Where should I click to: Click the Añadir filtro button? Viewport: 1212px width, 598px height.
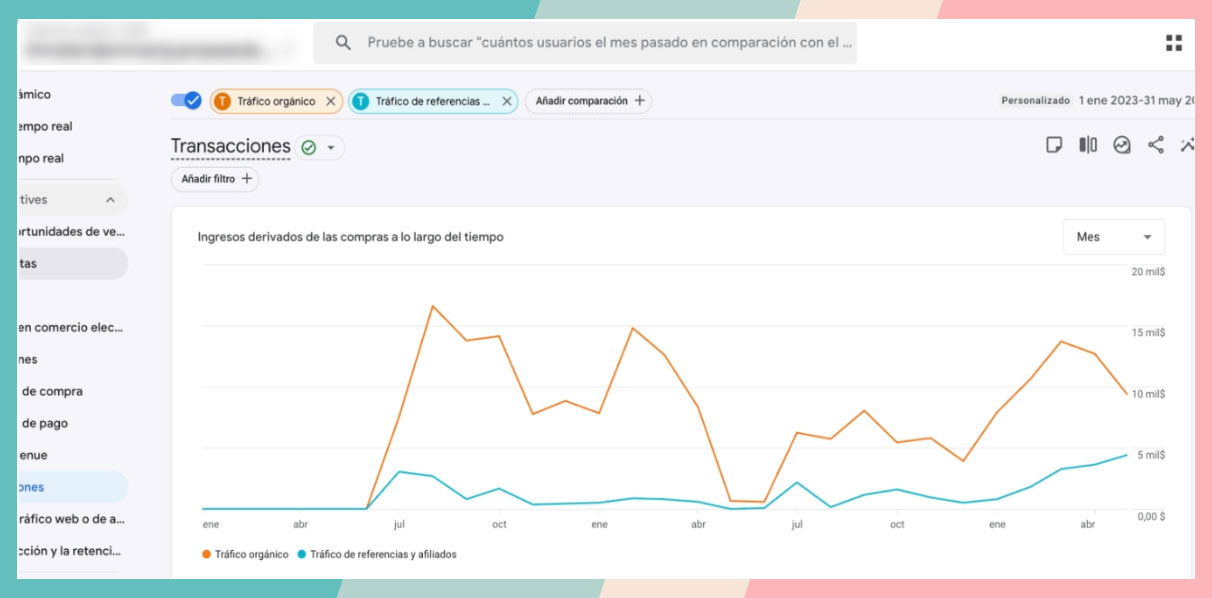[215, 179]
